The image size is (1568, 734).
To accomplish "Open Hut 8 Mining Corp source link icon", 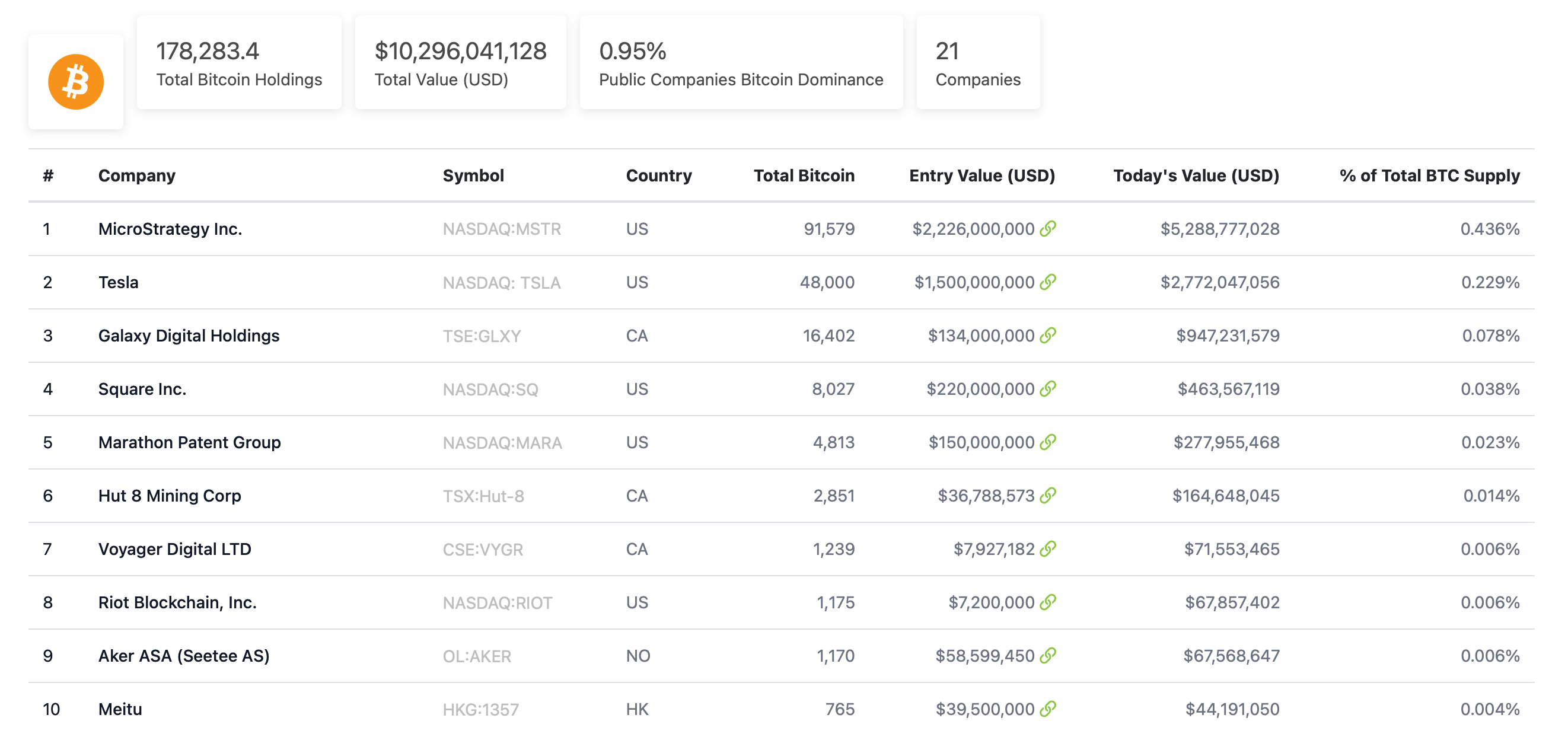I will (1047, 496).
